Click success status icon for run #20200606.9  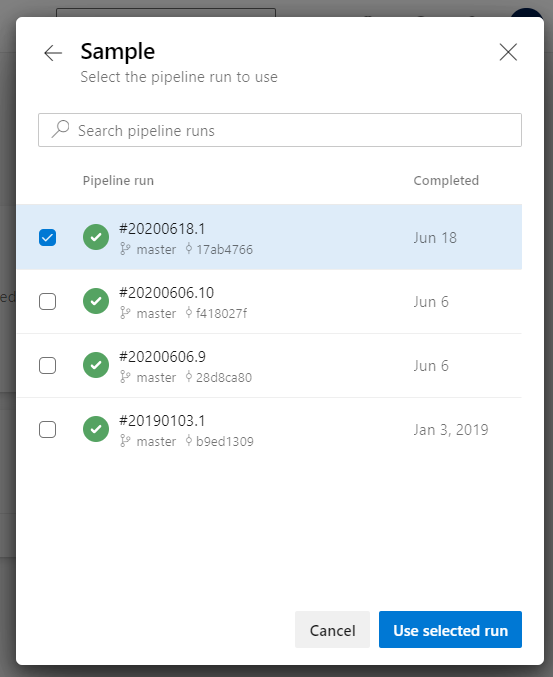tap(96, 365)
